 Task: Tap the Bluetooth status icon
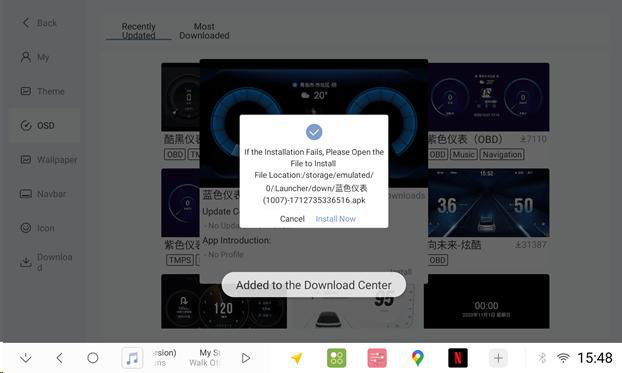[x=542, y=358]
